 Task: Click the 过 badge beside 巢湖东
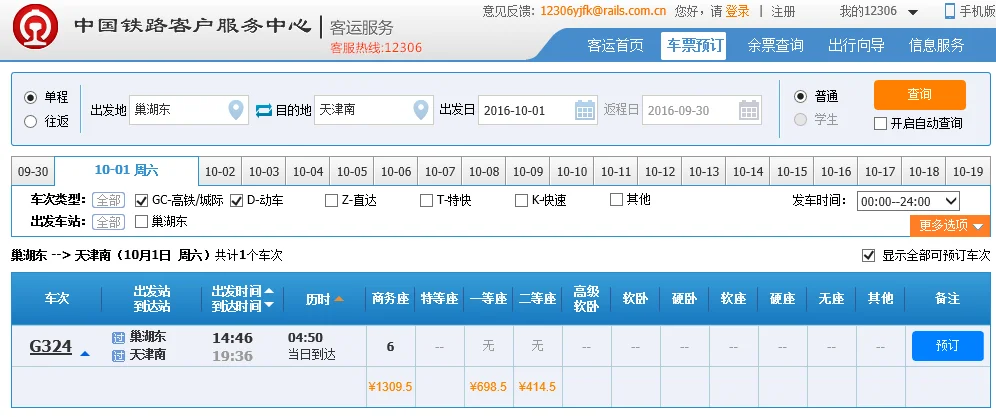(x=118, y=337)
